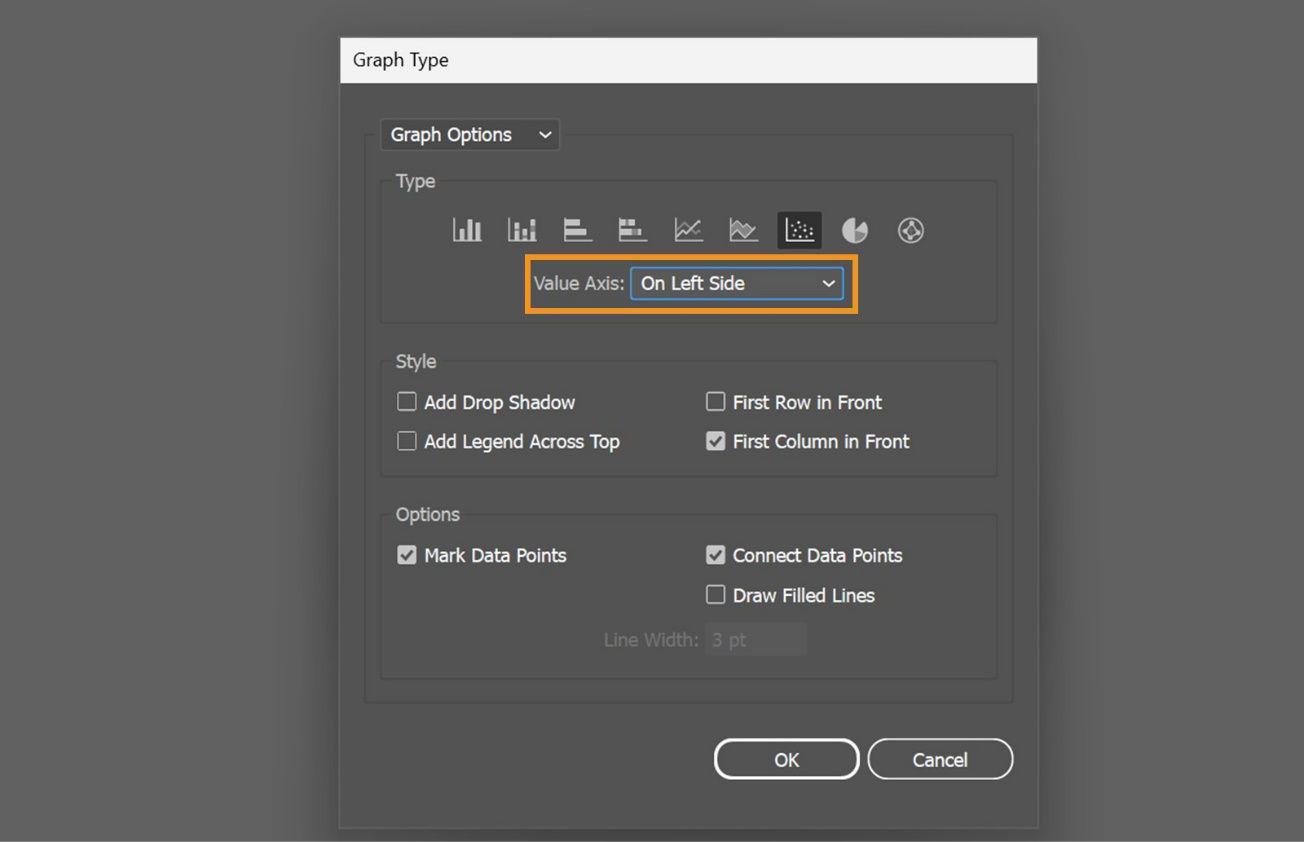The image size is (1304, 842).
Task: Choose the Stacked Bar graph type icon
Action: pyautogui.click(x=632, y=229)
